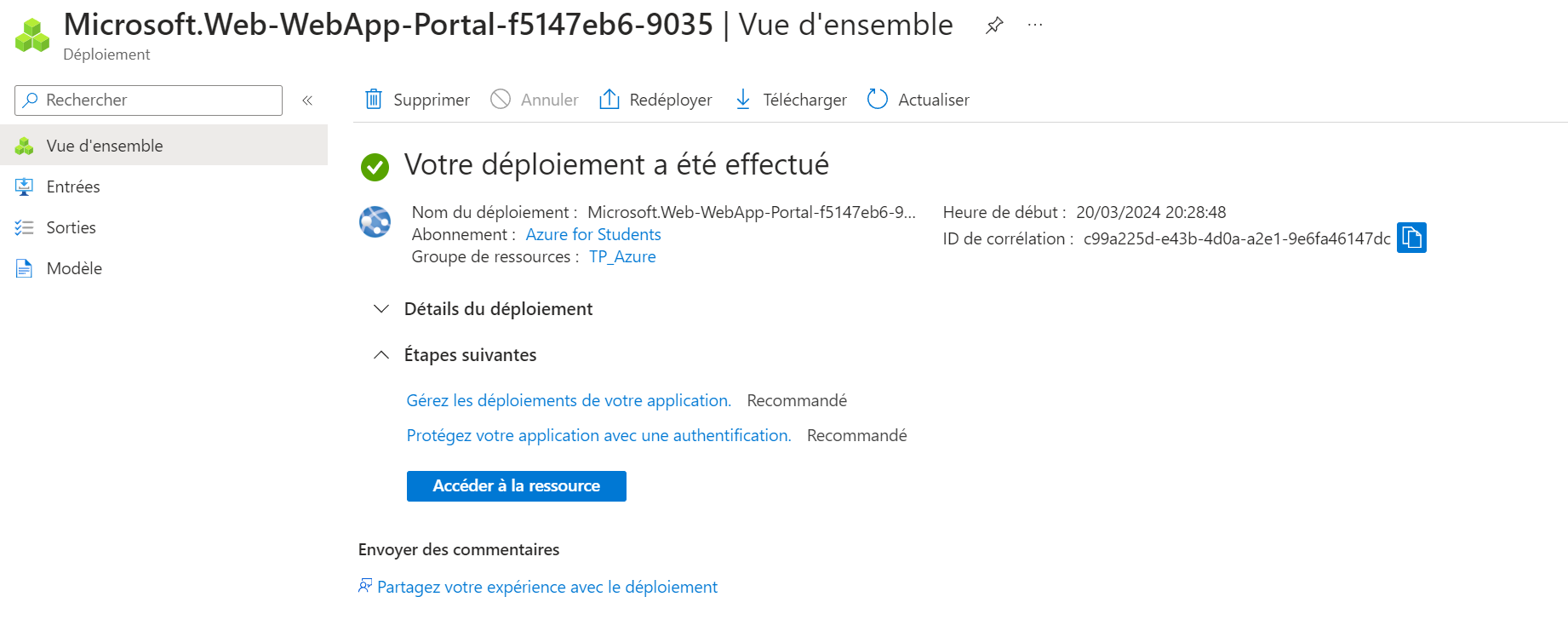Select the Redéployer upload icon
The width and height of the screenshot is (1568, 637).
(x=609, y=100)
